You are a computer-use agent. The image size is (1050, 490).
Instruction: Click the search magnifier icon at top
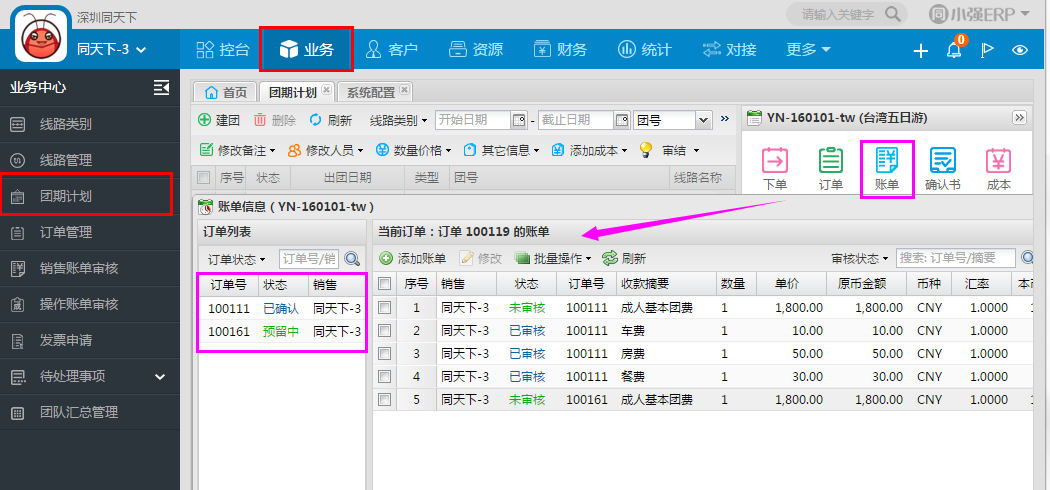pos(893,13)
